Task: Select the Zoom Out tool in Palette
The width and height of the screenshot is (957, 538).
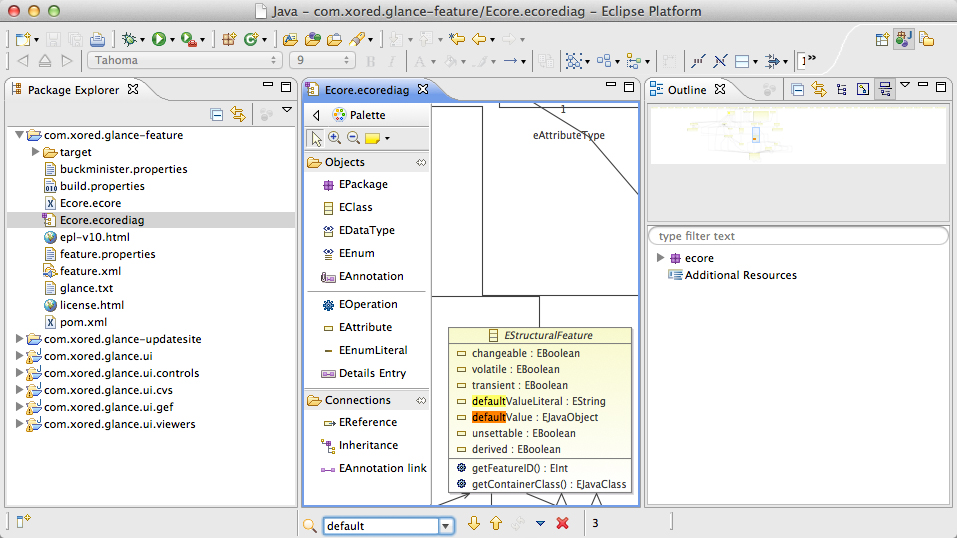Action: (x=353, y=139)
